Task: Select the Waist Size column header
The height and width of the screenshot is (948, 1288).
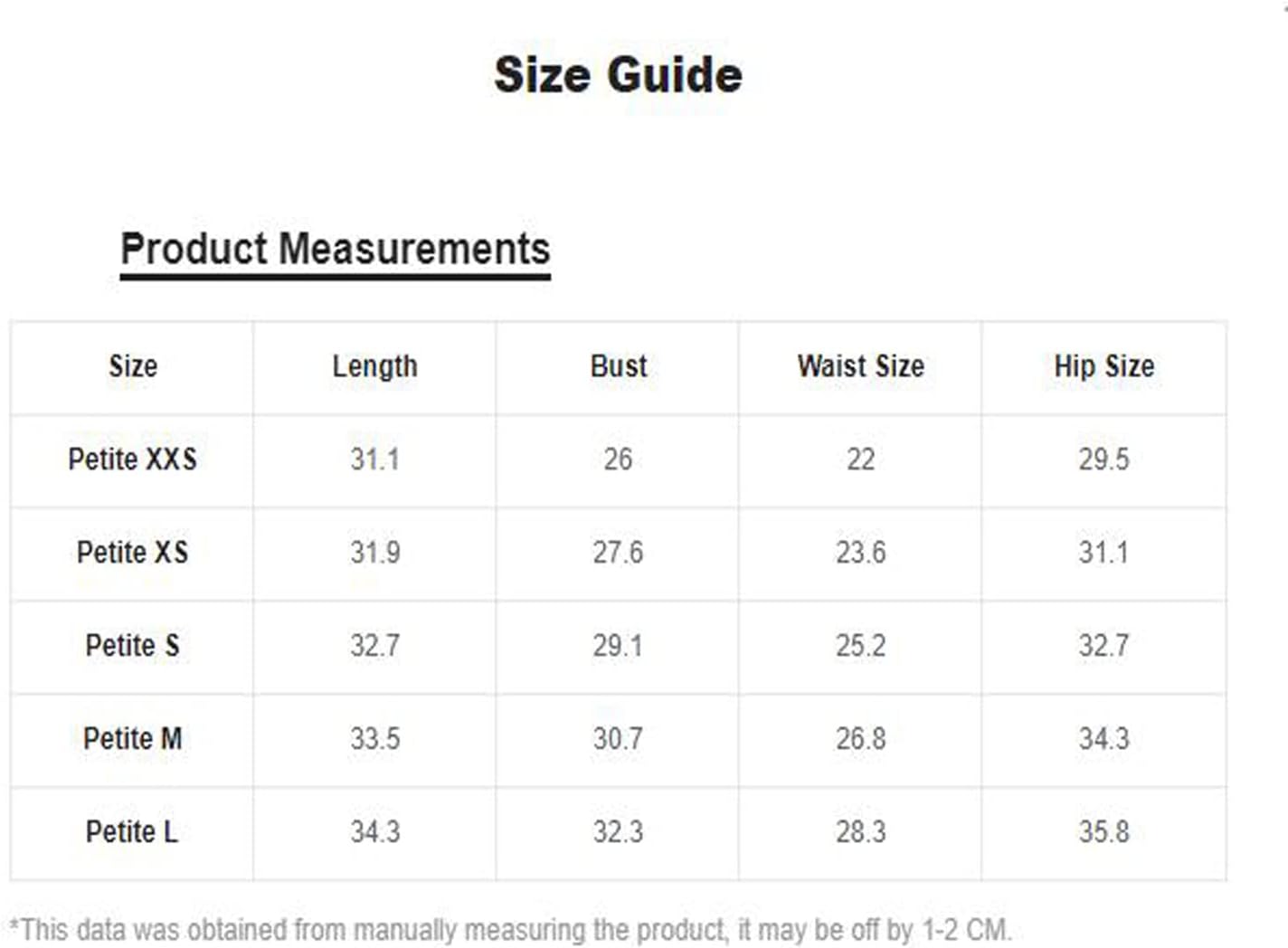Action: [x=861, y=366]
